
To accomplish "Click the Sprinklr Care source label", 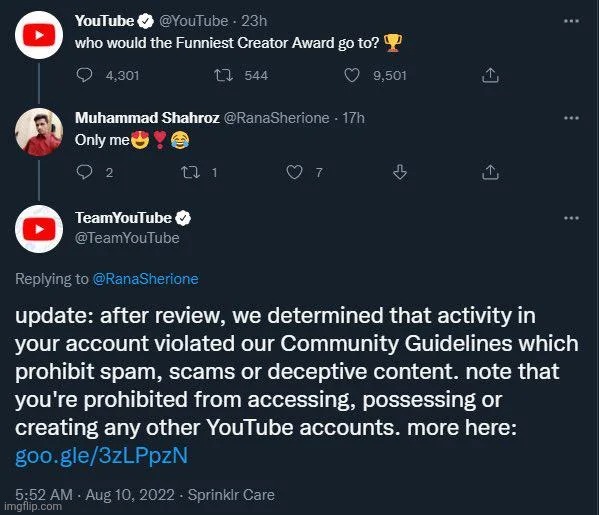I will click(x=231, y=495).
